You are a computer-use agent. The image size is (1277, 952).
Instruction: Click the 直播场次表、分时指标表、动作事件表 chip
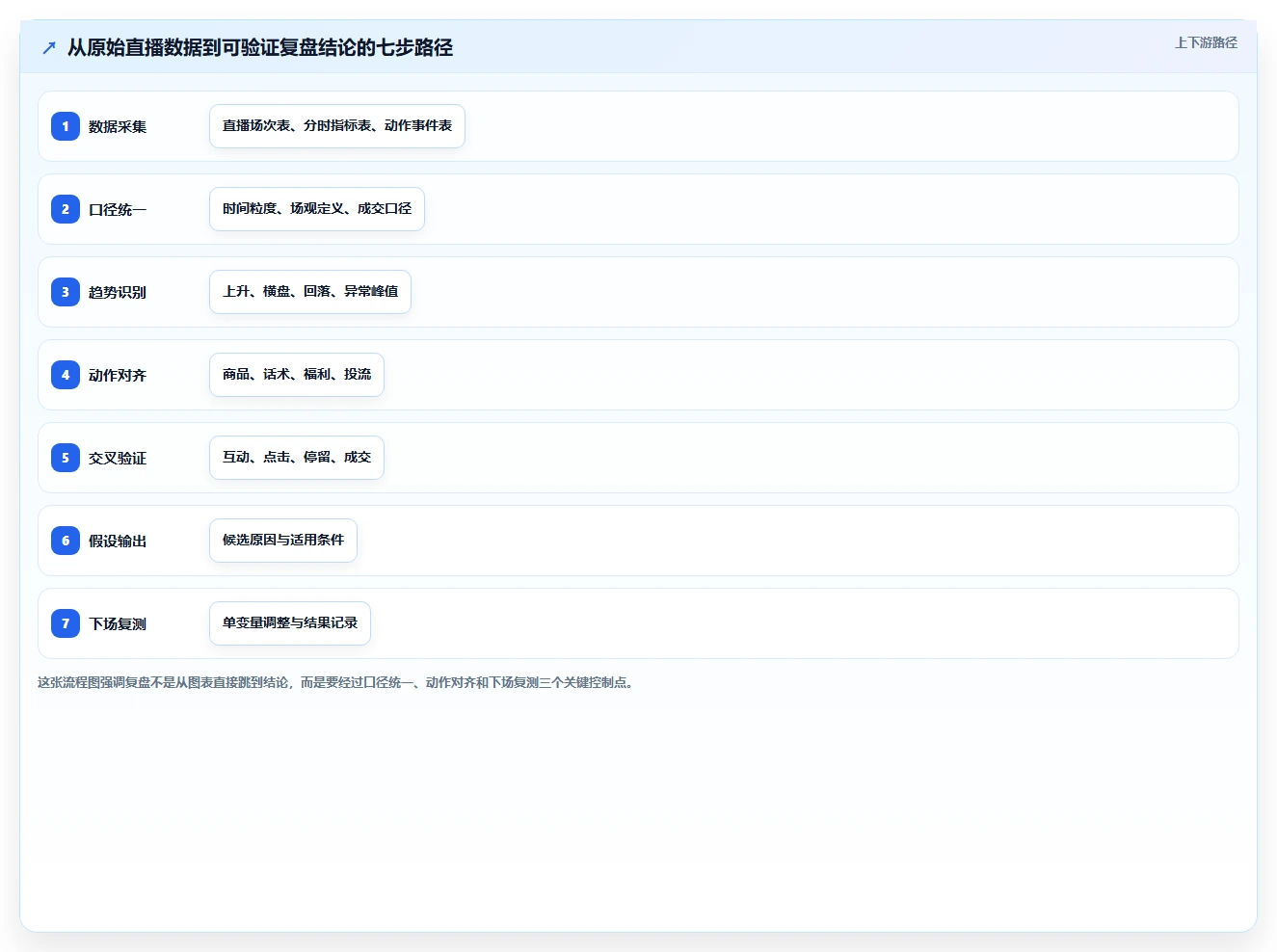pyautogui.click(x=337, y=126)
